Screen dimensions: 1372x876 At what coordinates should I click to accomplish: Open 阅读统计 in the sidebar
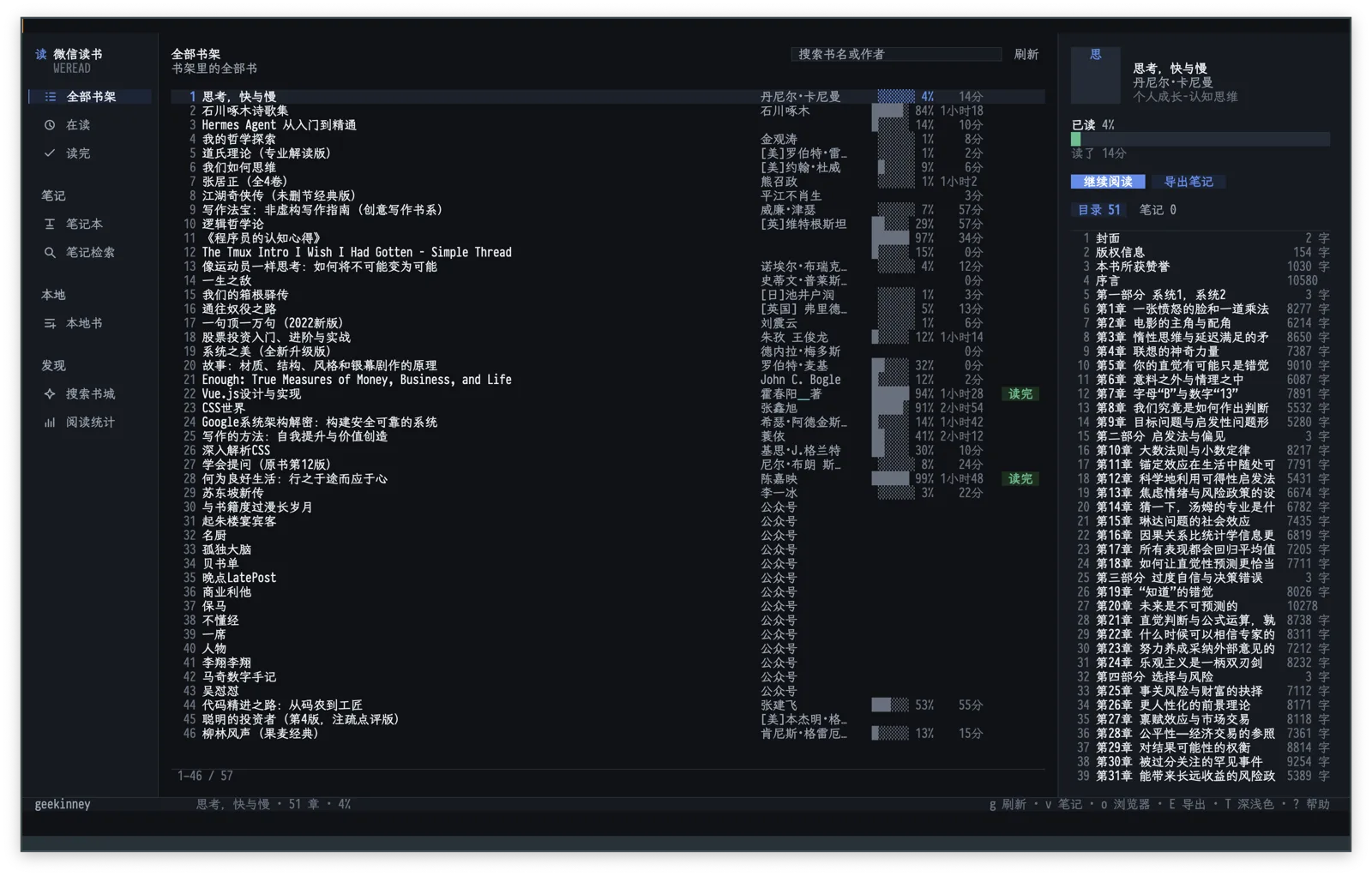point(89,422)
